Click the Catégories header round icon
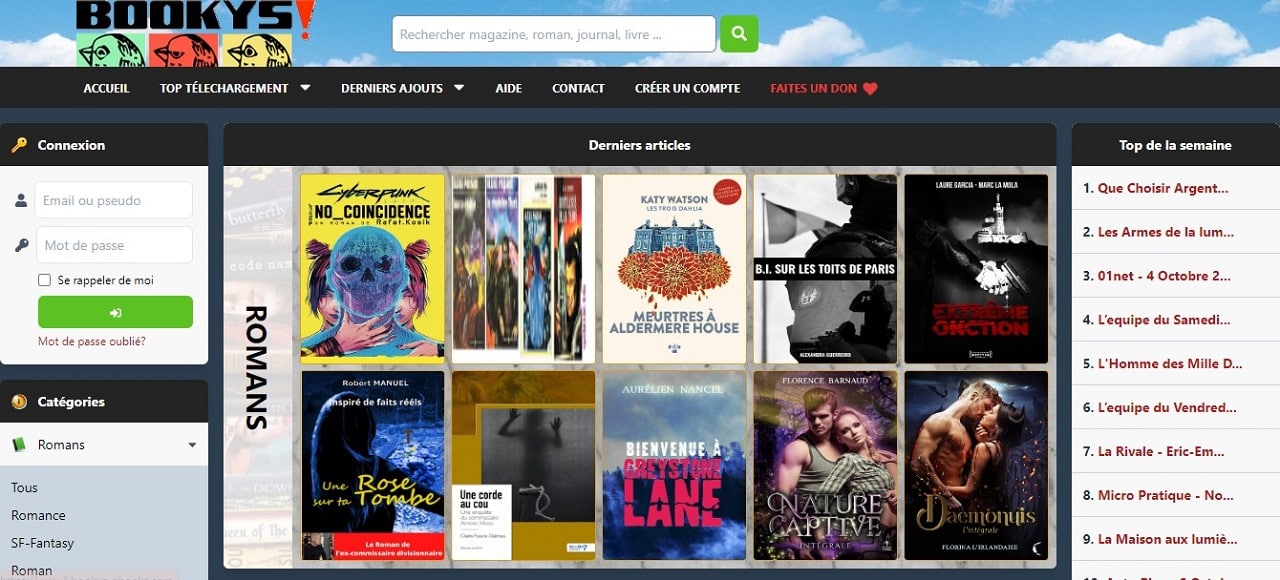This screenshot has width=1280, height=580. coord(19,402)
